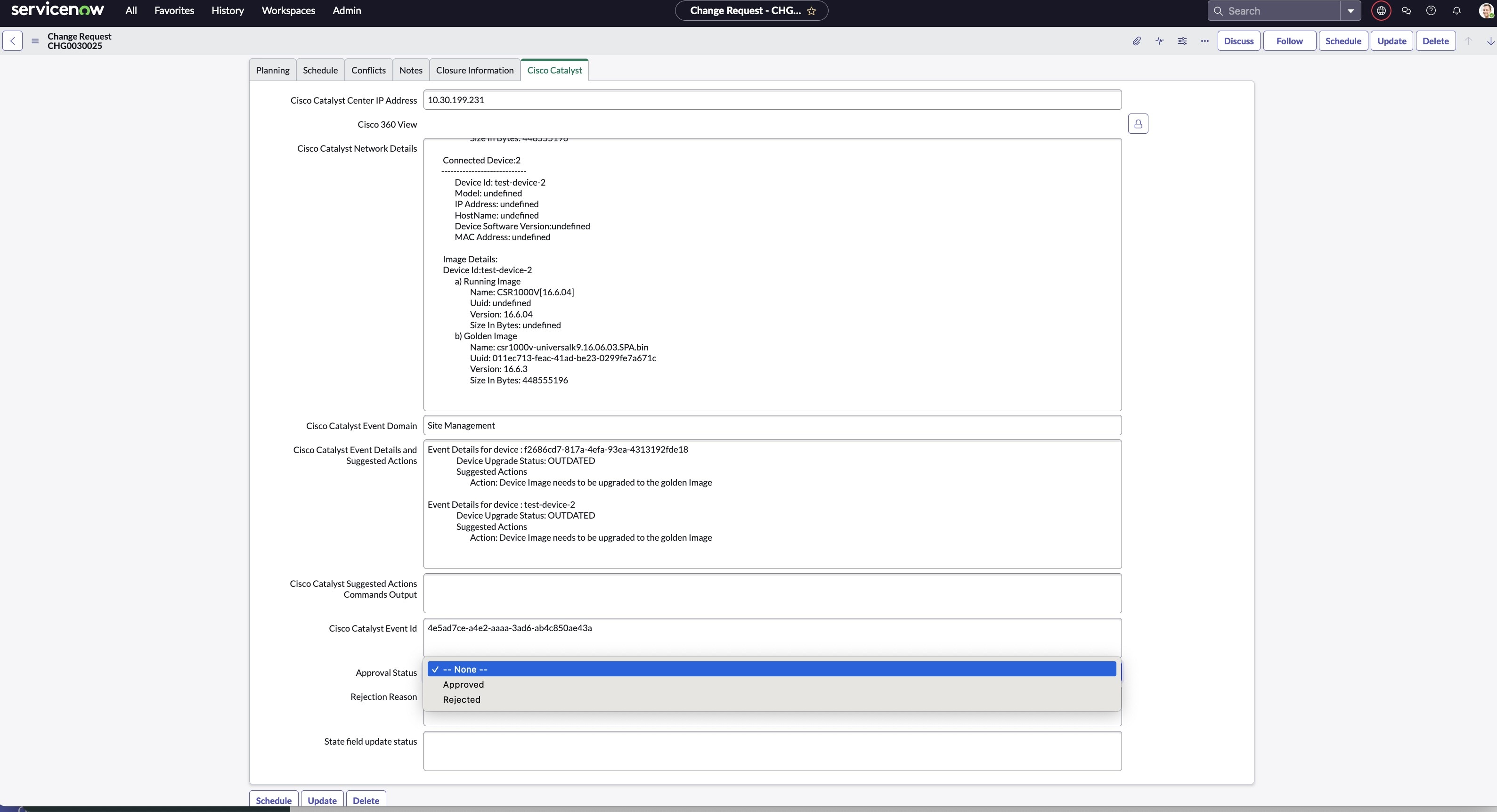Open attachments with the paperclip icon

click(1137, 41)
